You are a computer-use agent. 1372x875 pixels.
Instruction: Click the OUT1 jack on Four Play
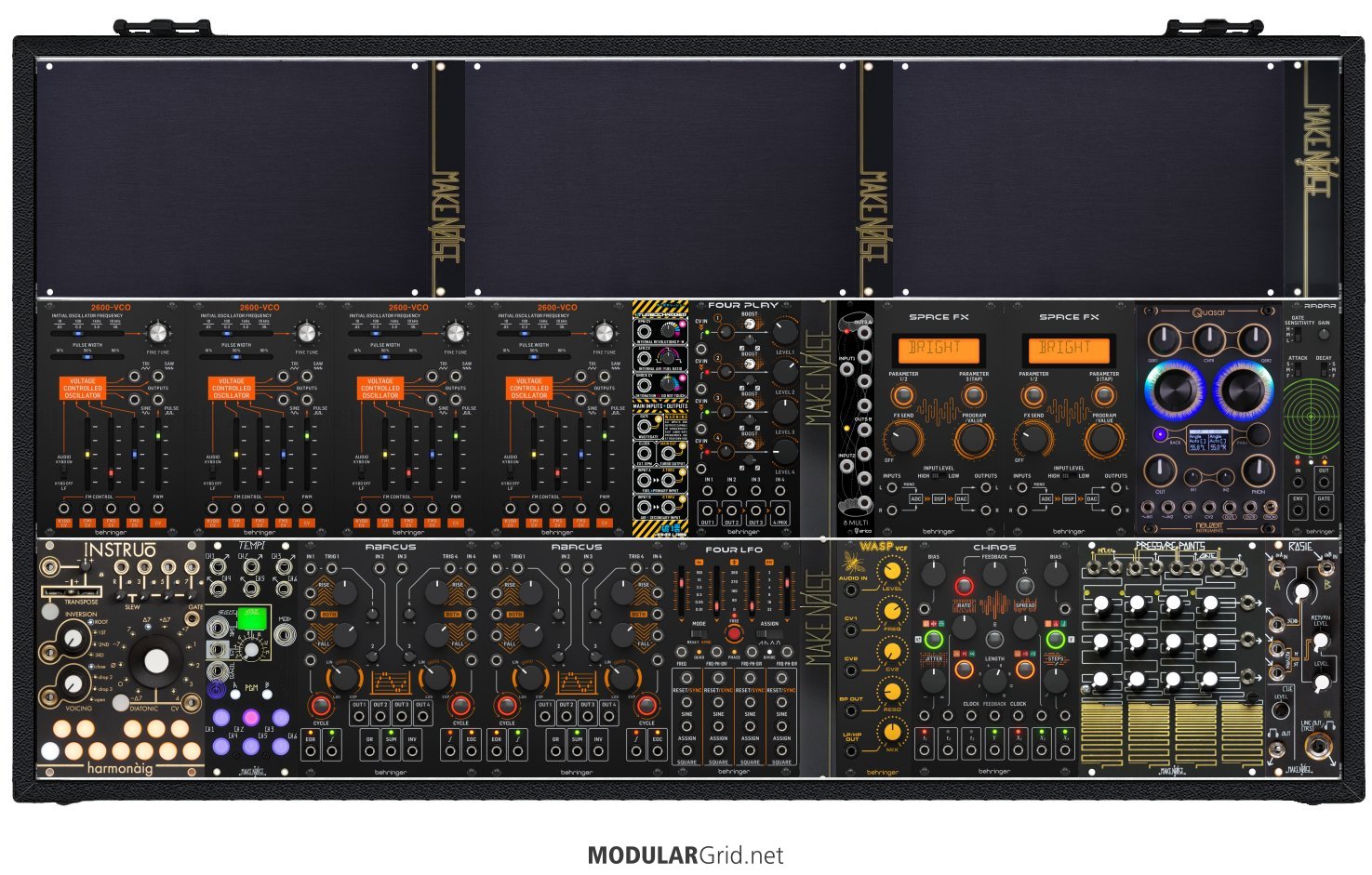(x=709, y=510)
